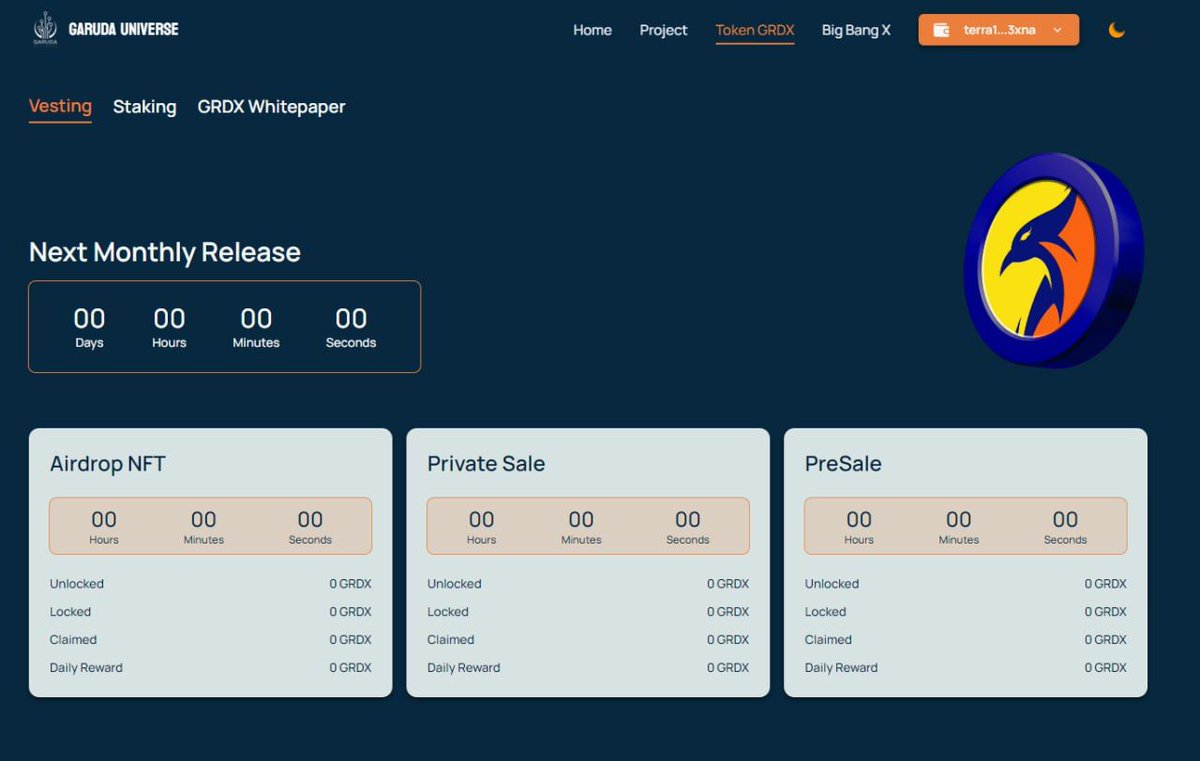Click Private Sale Hours countdown
This screenshot has height=761, width=1200.
point(481,519)
